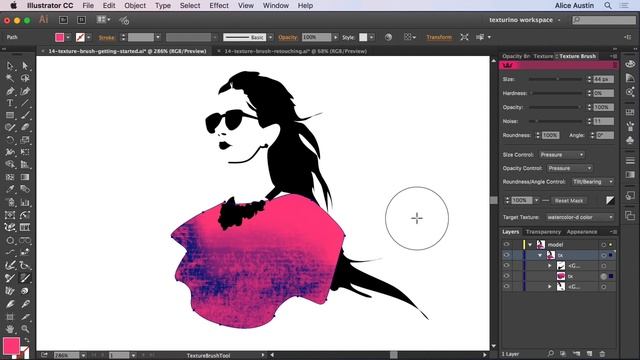Viewport: 640px width, 360px height.
Task: Open the Object menu
Action: click(135, 6)
